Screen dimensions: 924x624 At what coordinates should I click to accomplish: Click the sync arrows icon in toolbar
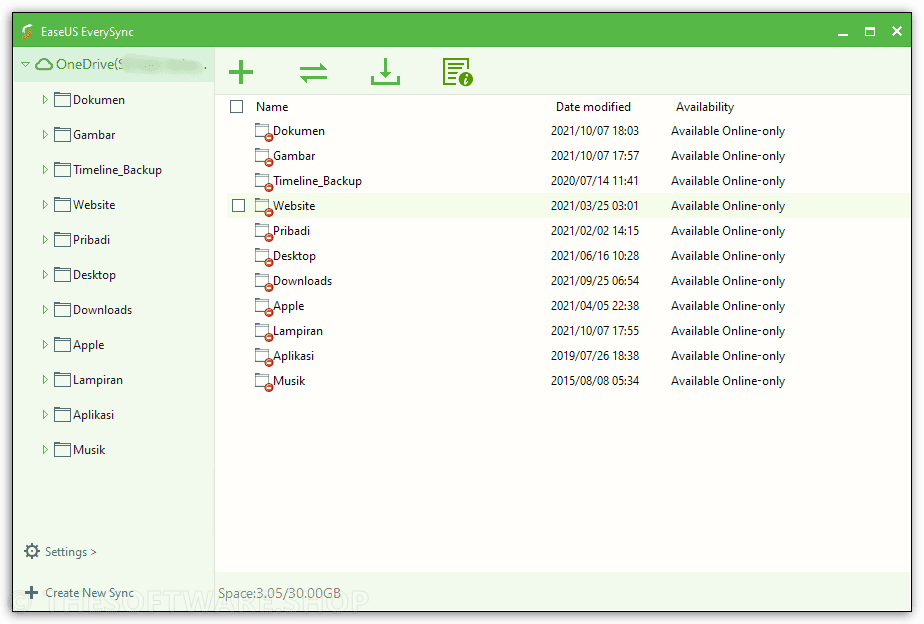point(313,73)
